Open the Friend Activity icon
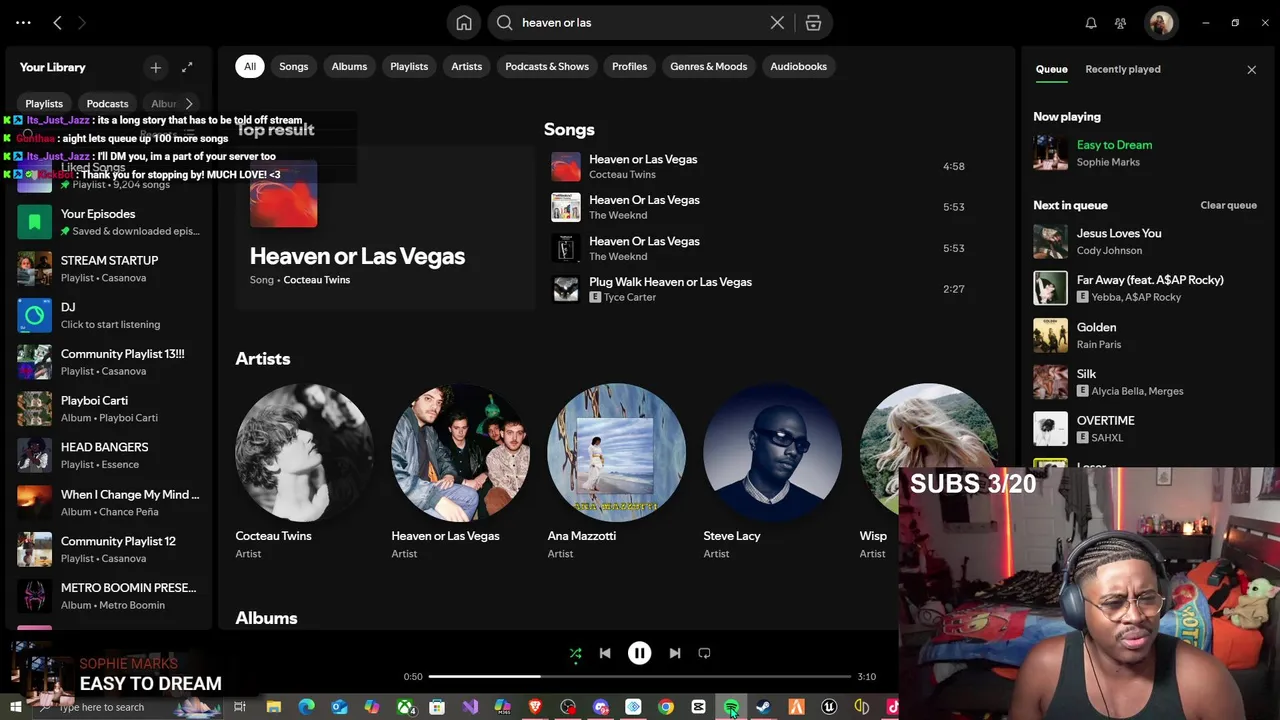Image resolution: width=1280 pixels, height=720 pixels. 1120,23
